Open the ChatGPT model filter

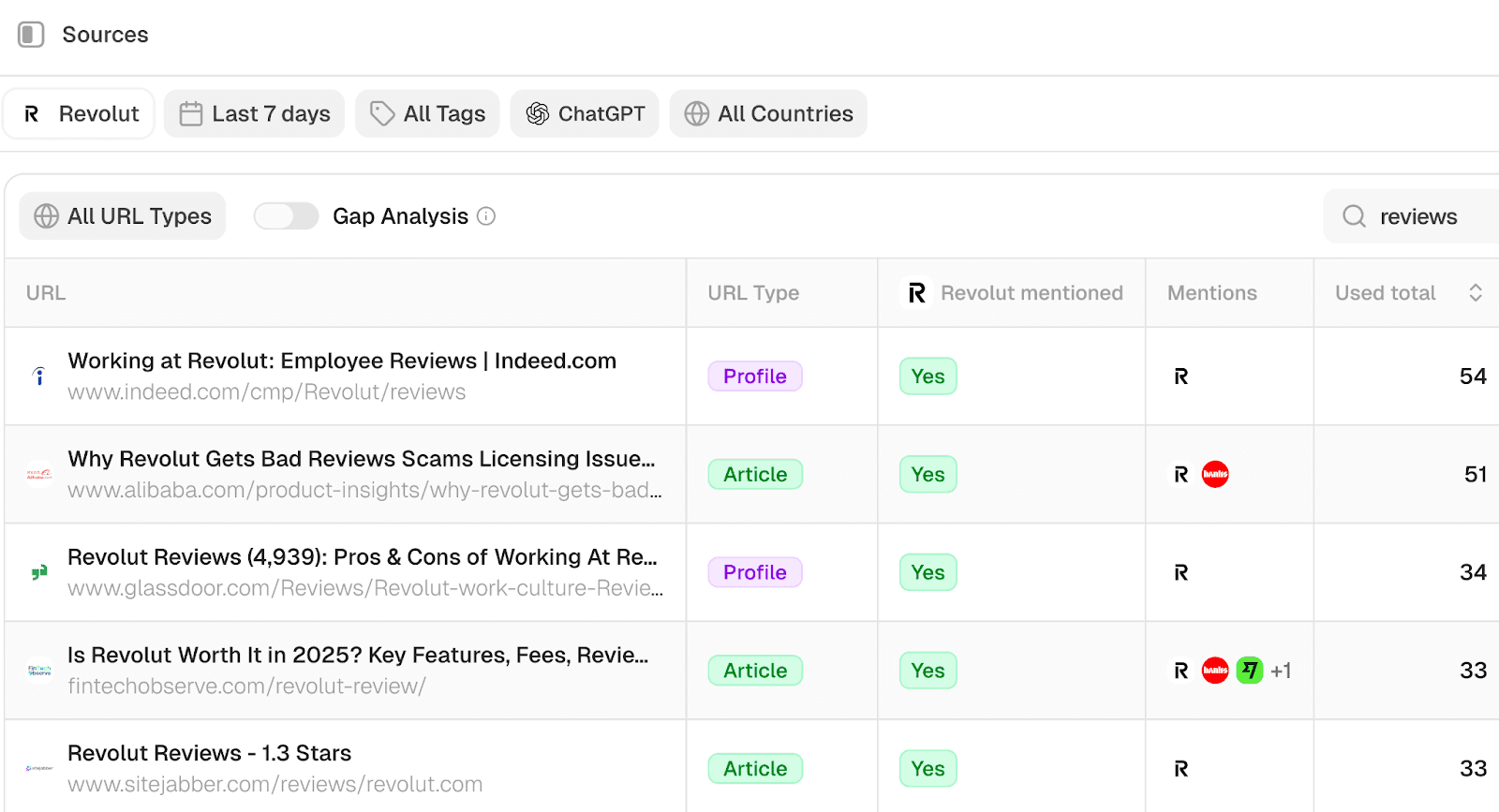coord(585,114)
